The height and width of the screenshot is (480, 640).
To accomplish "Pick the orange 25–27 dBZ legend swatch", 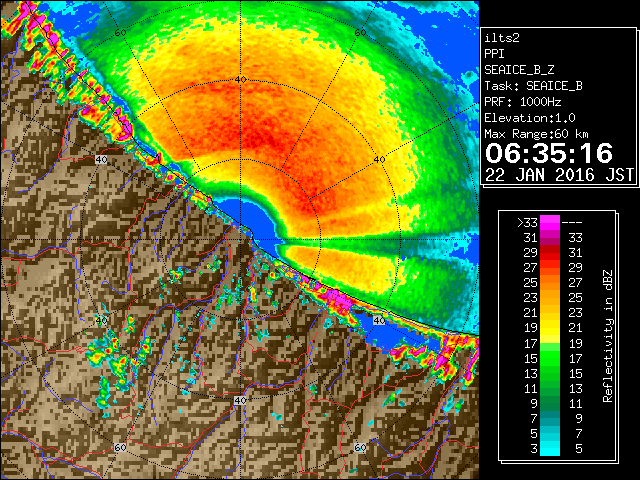I will click(x=550, y=282).
